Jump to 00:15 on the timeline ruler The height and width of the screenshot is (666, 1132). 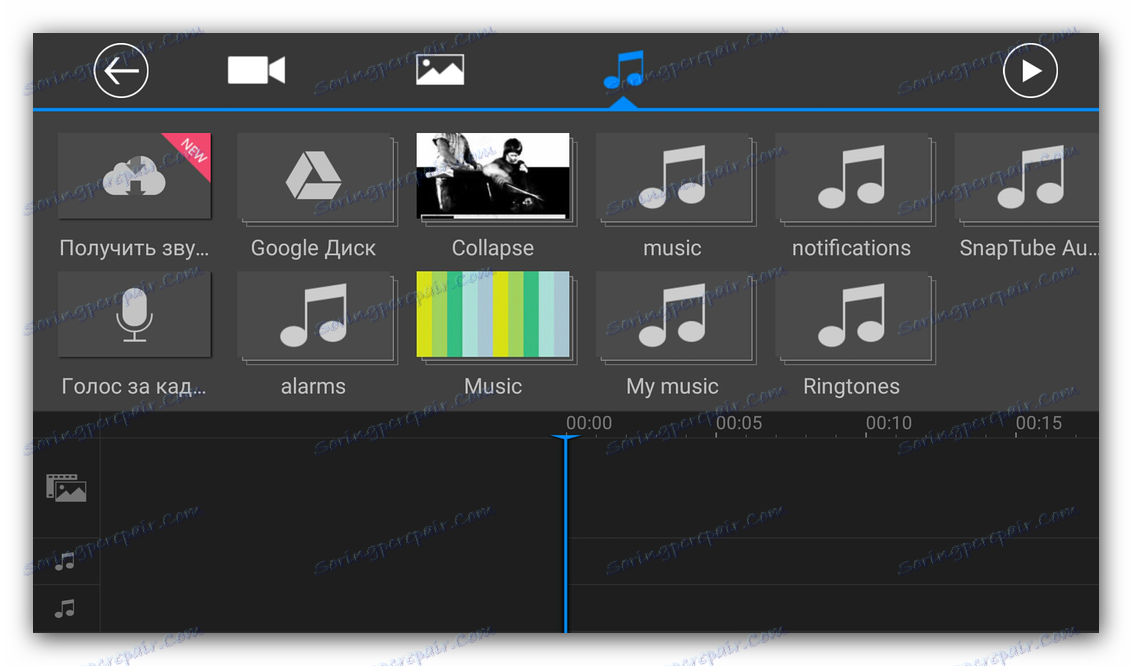pos(1039,423)
